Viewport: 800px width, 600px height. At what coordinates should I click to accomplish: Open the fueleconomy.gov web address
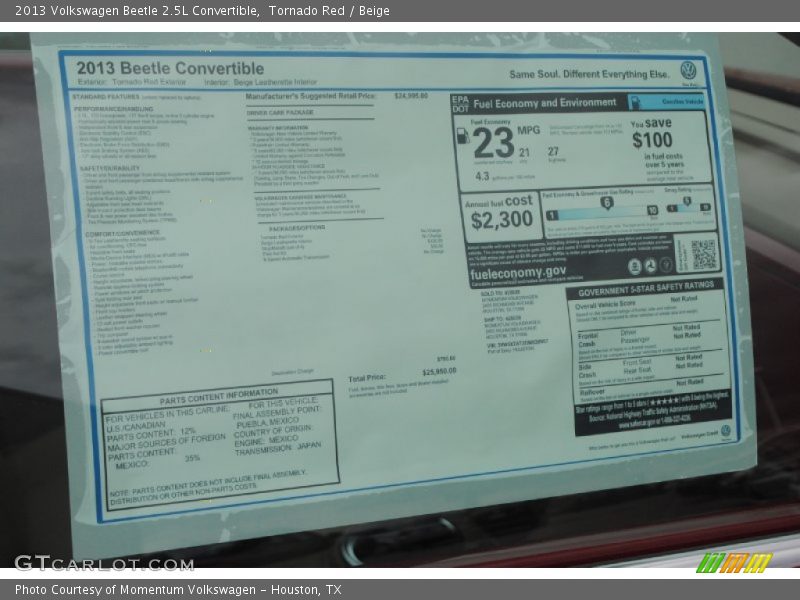(517, 272)
